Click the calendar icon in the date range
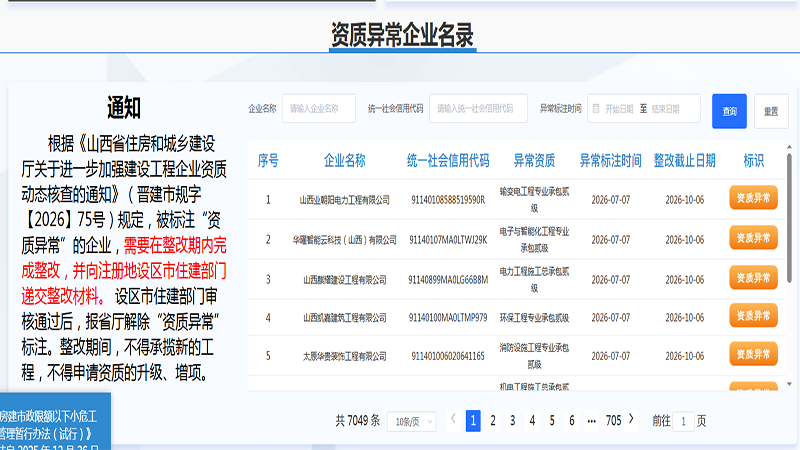Screen dimensions: 800x450 point(596,108)
